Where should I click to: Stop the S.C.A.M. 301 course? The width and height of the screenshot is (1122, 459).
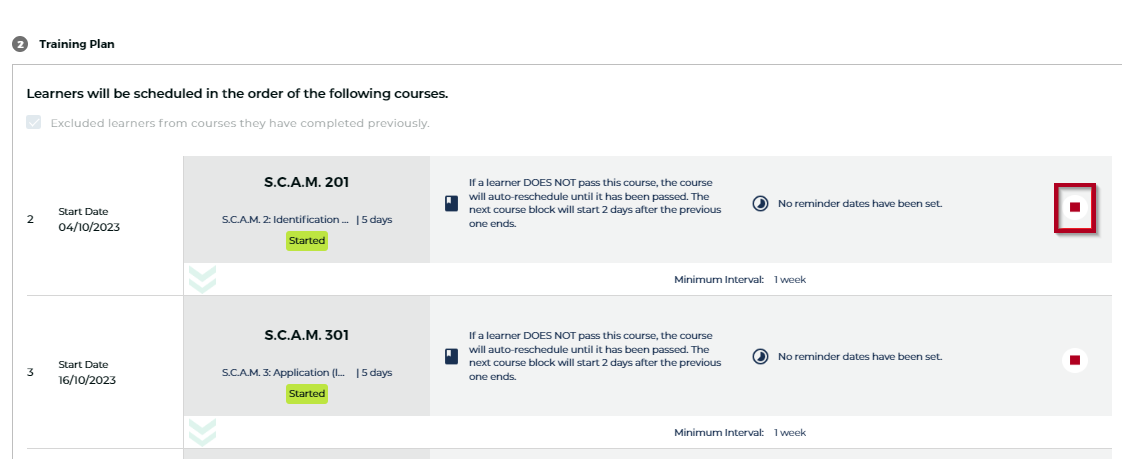(x=1075, y=360)
